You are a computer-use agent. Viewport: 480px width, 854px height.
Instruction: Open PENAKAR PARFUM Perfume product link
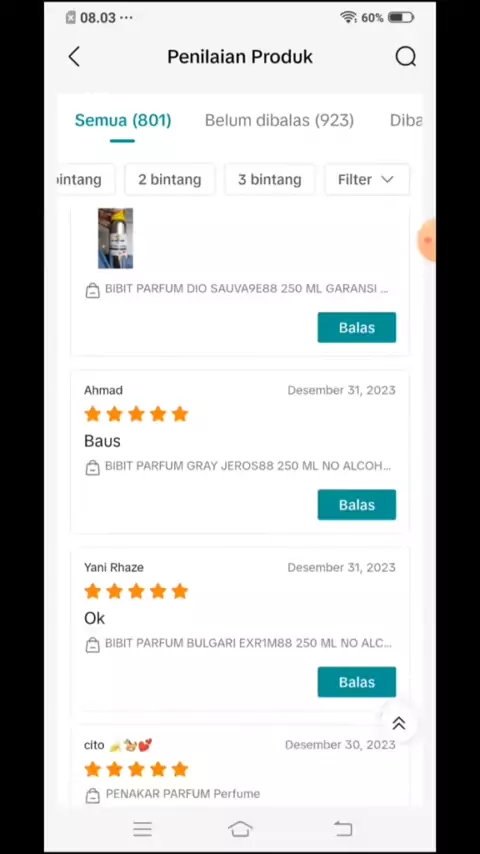click(183, 794)
